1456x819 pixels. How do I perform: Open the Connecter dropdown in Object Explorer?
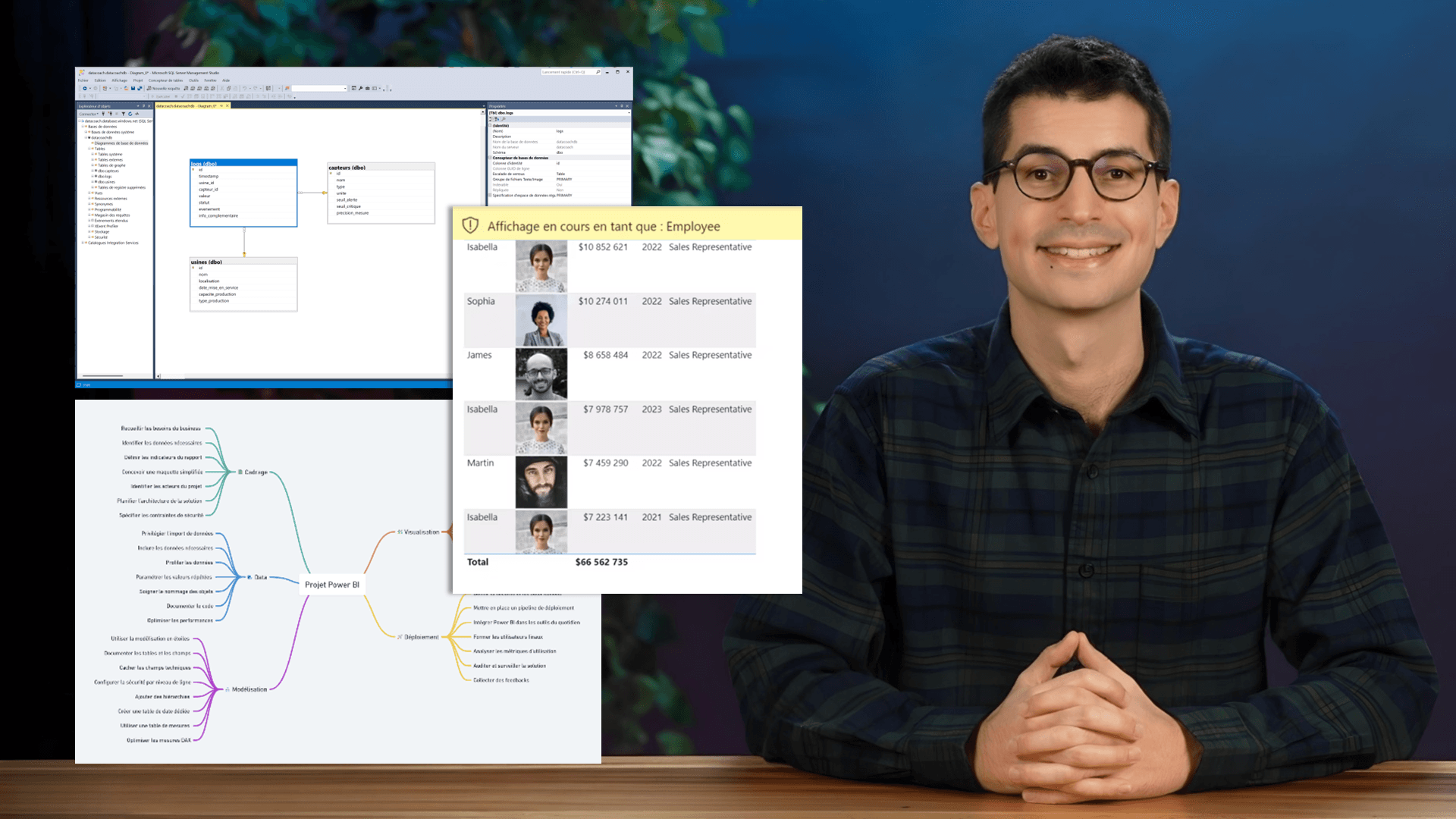(x=89, y=114)
